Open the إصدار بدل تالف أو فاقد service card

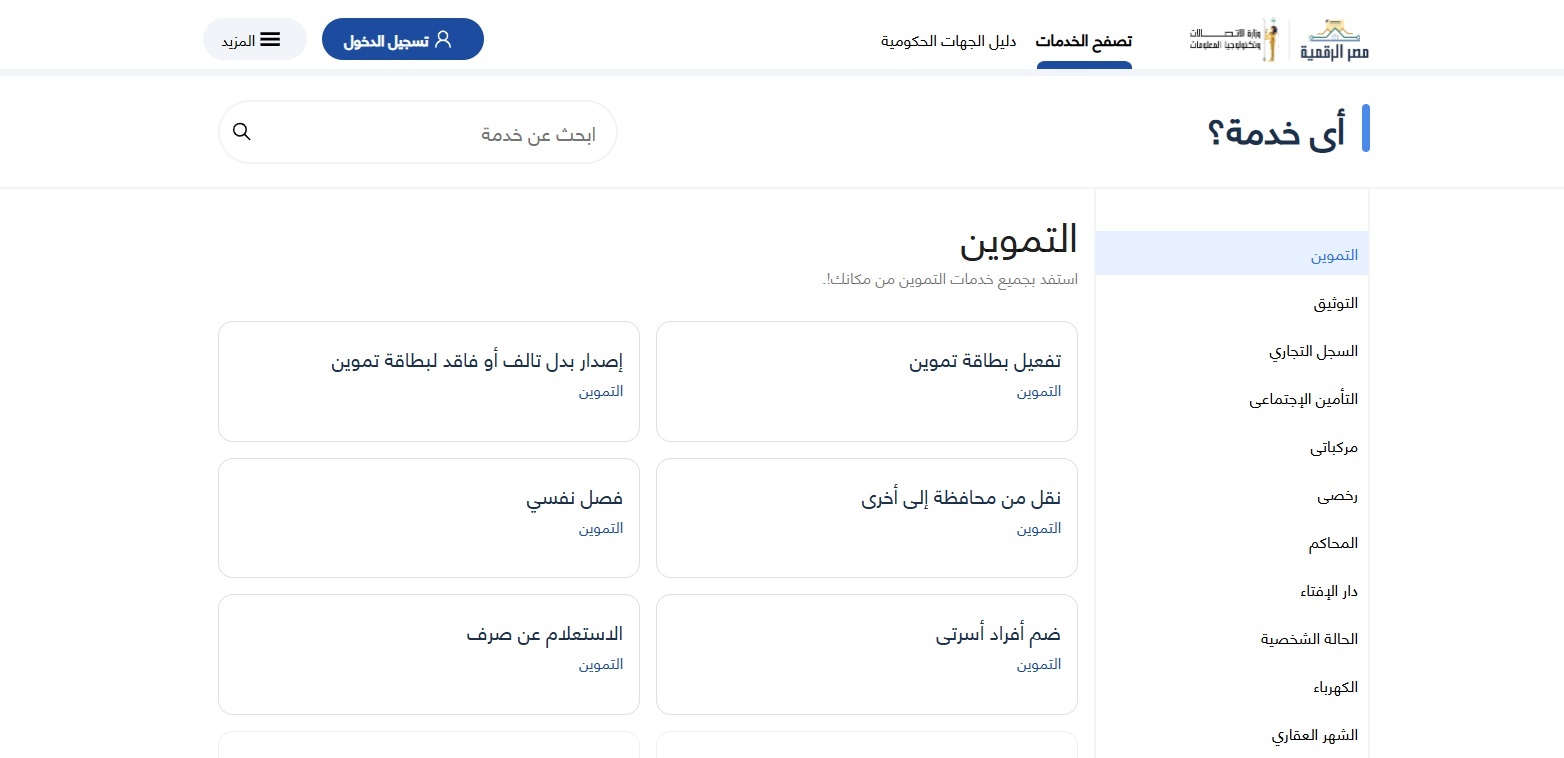428,381
